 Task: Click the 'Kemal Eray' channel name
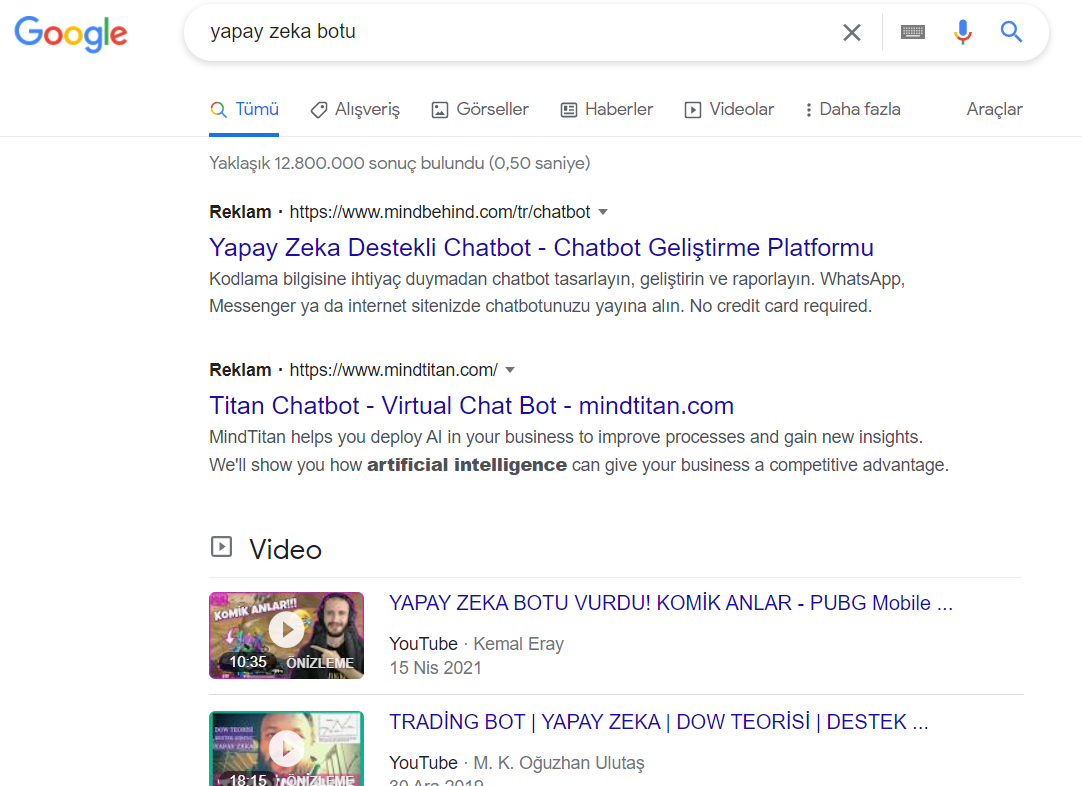pyautogui.click(x=518, y=644)
